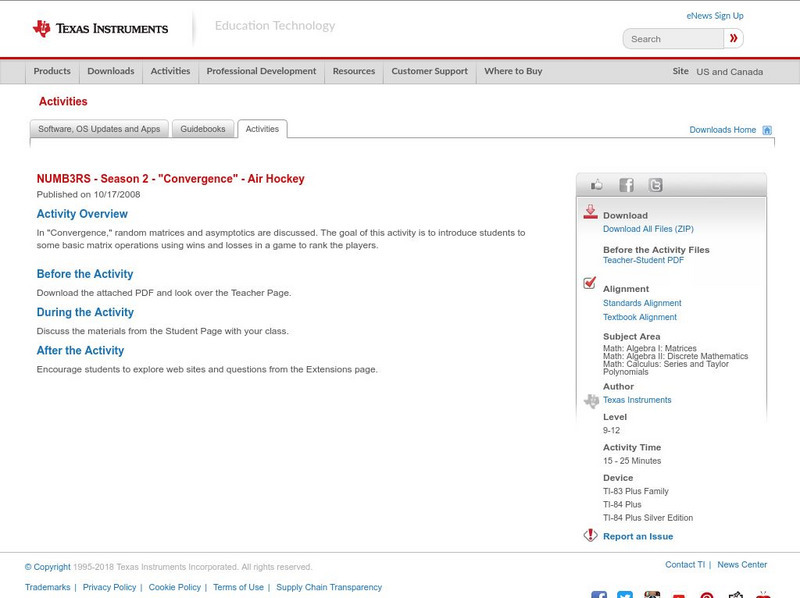This screenshot has width=800, height=598.
Task: Click the '9-12' level value
Action: click(x=611, y=431)
